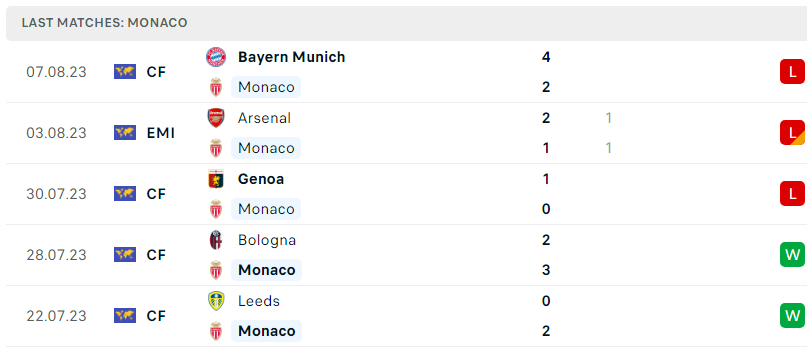The height and width of the screenshot is (361, 807).
Task: Click the Genoa club crest
Action: pyautogui.click(x=216, y=179)
